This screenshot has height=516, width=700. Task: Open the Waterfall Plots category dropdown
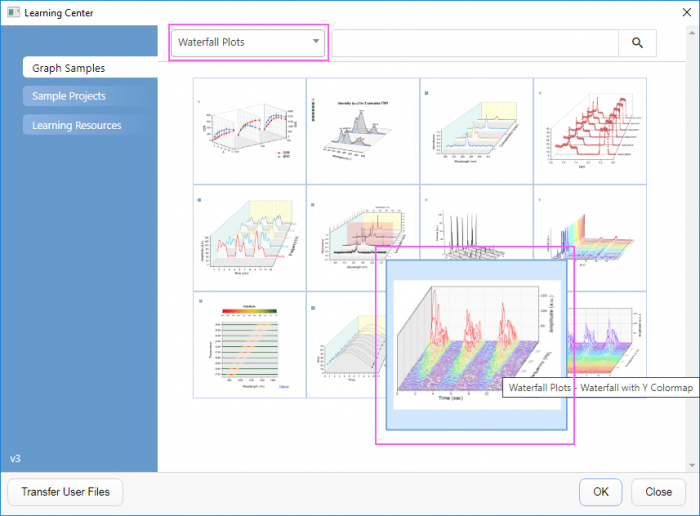coord(248,42)
